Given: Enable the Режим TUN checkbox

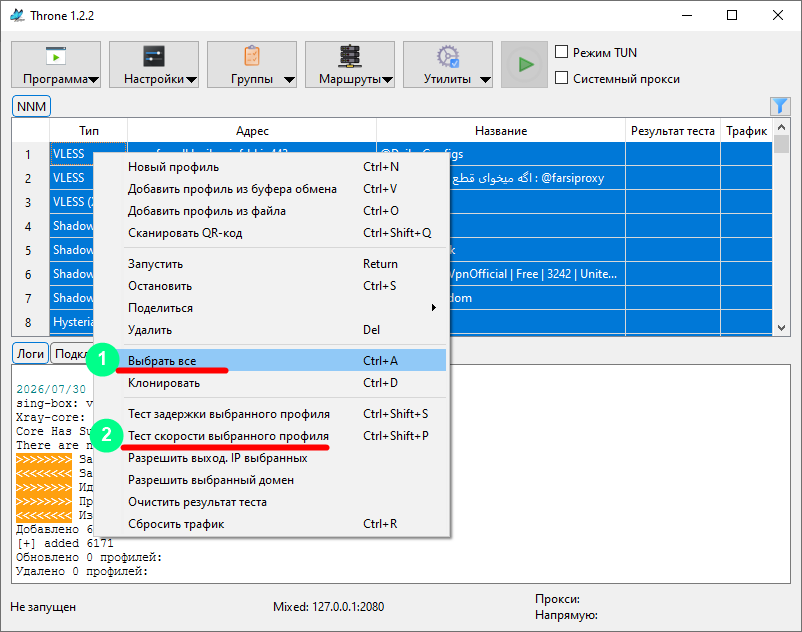Looking at the screenshot, I should (562, 52).
